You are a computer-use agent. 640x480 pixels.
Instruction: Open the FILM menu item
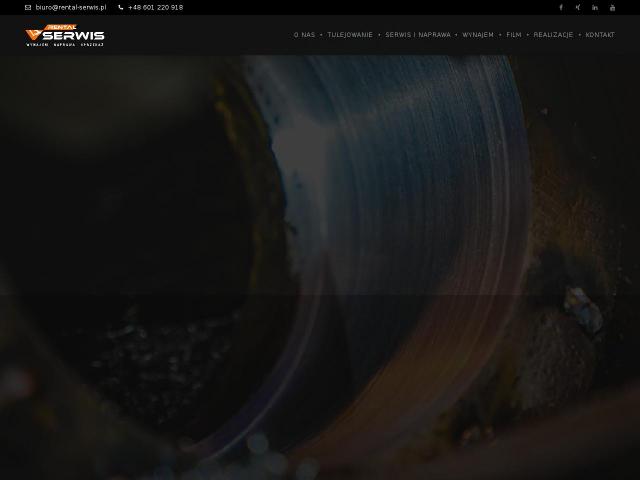(x=514, y=35)
